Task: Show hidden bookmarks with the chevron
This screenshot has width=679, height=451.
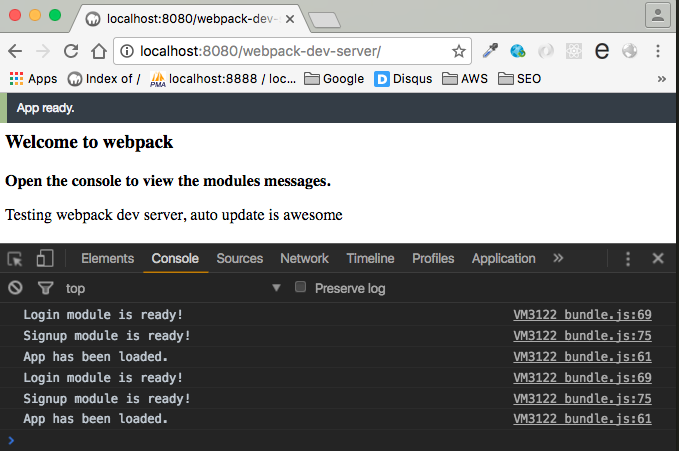Action: [662, 79]
